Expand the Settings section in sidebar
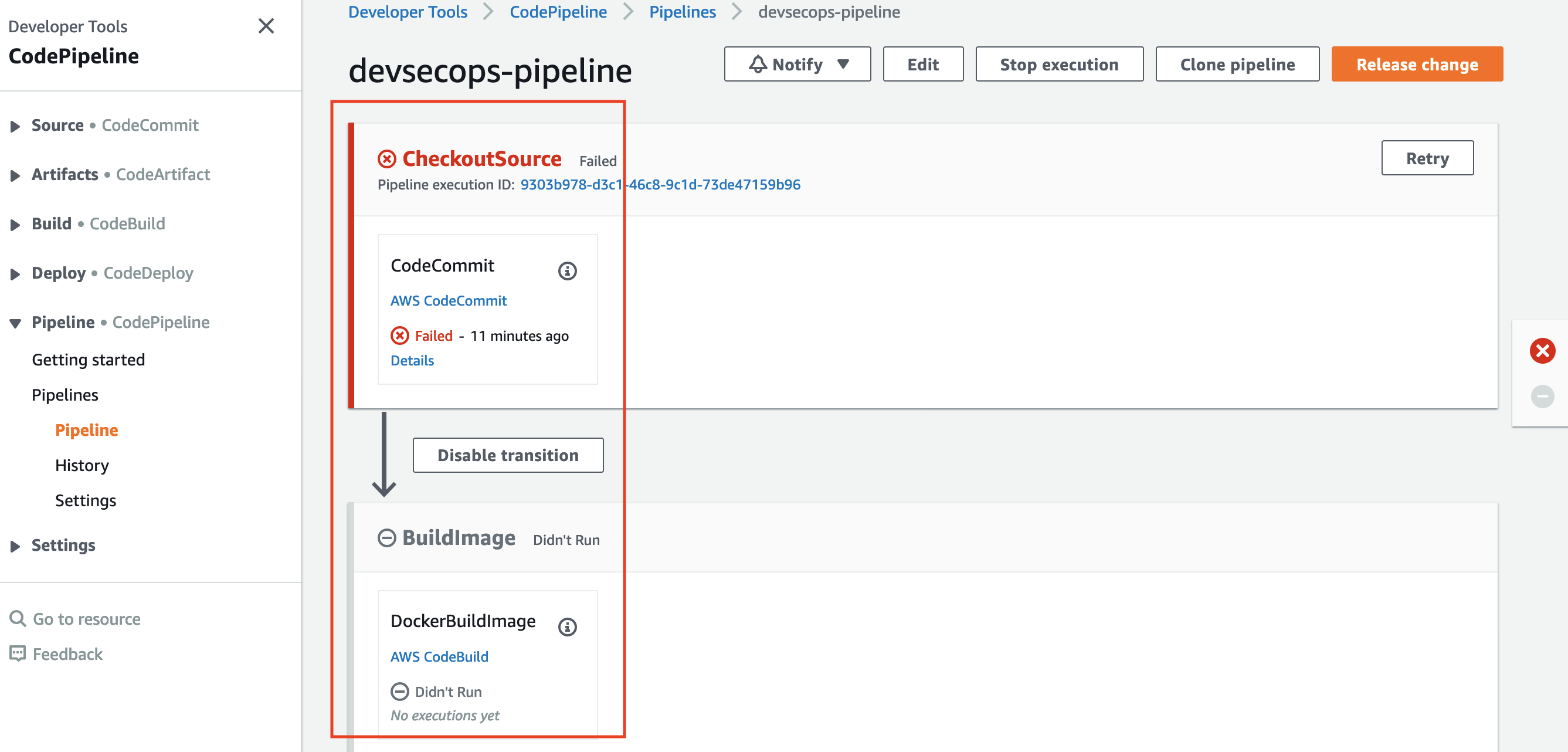The height and width of the screenshot is (752, 1568). point(15,546)
